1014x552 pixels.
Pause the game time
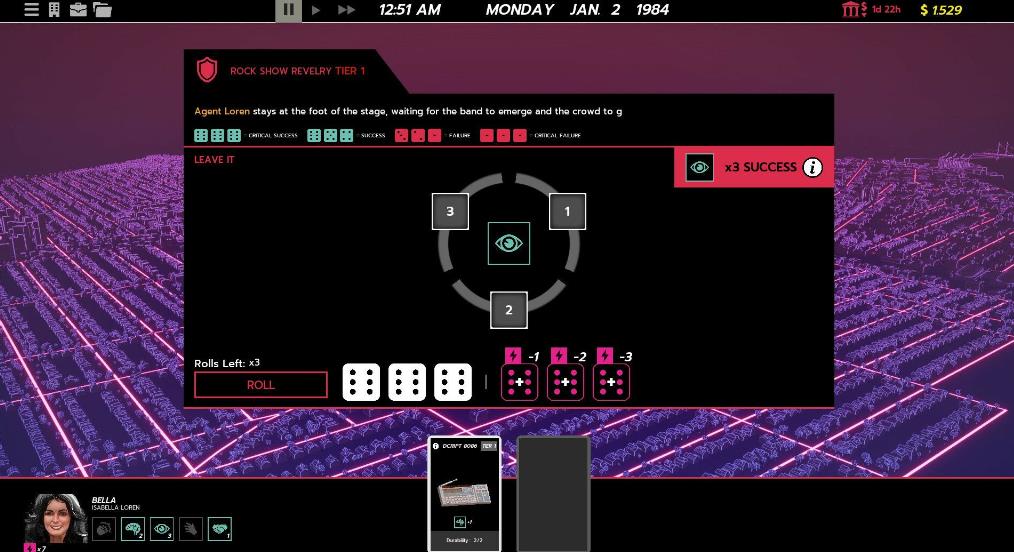288,10
